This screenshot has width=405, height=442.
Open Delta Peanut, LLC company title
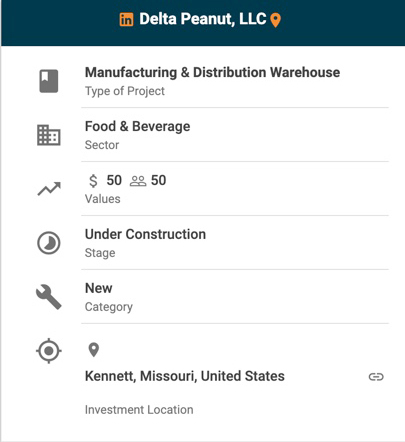[203, 19]
